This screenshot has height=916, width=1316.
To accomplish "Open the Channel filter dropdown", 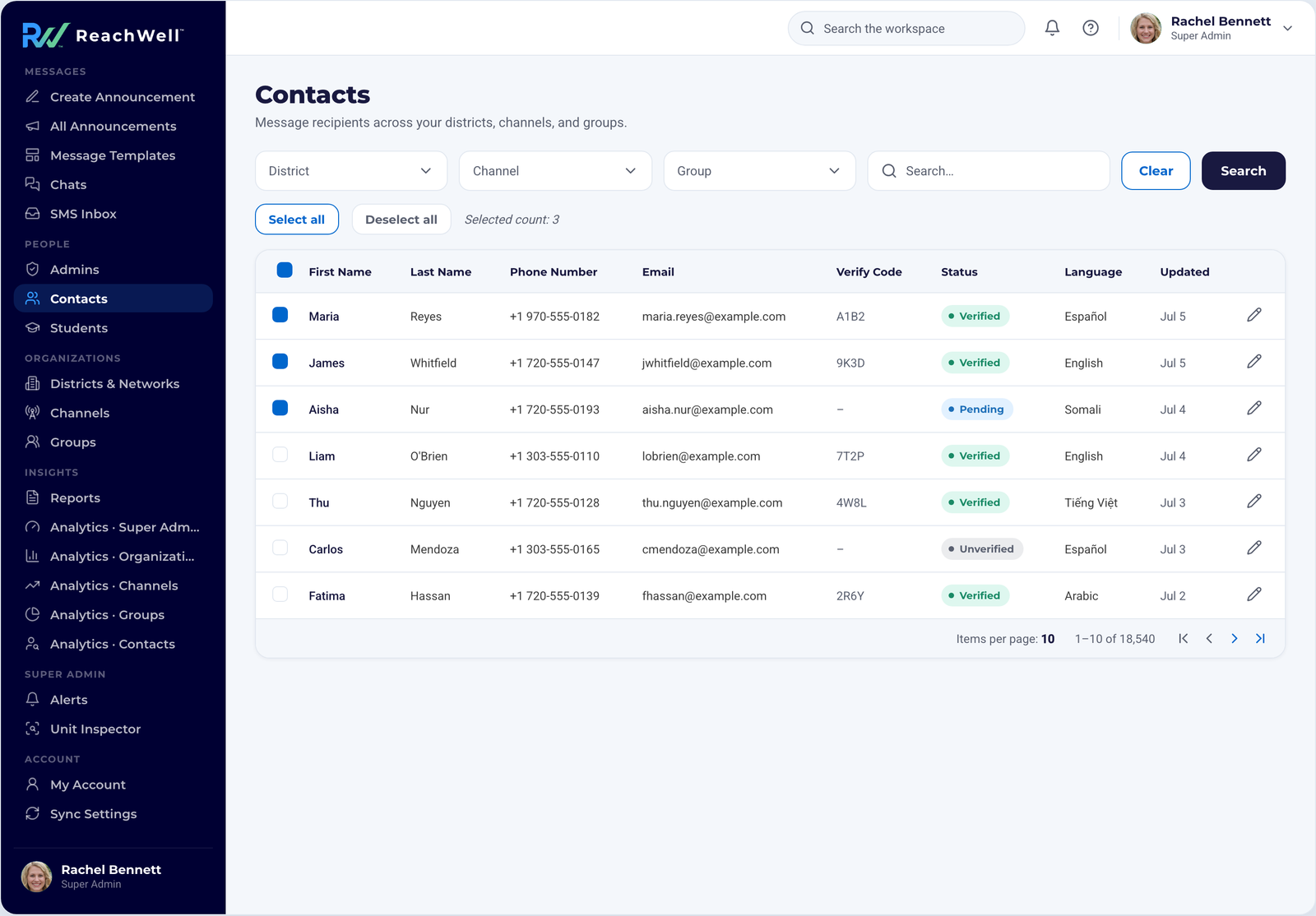I will [555, 171].
